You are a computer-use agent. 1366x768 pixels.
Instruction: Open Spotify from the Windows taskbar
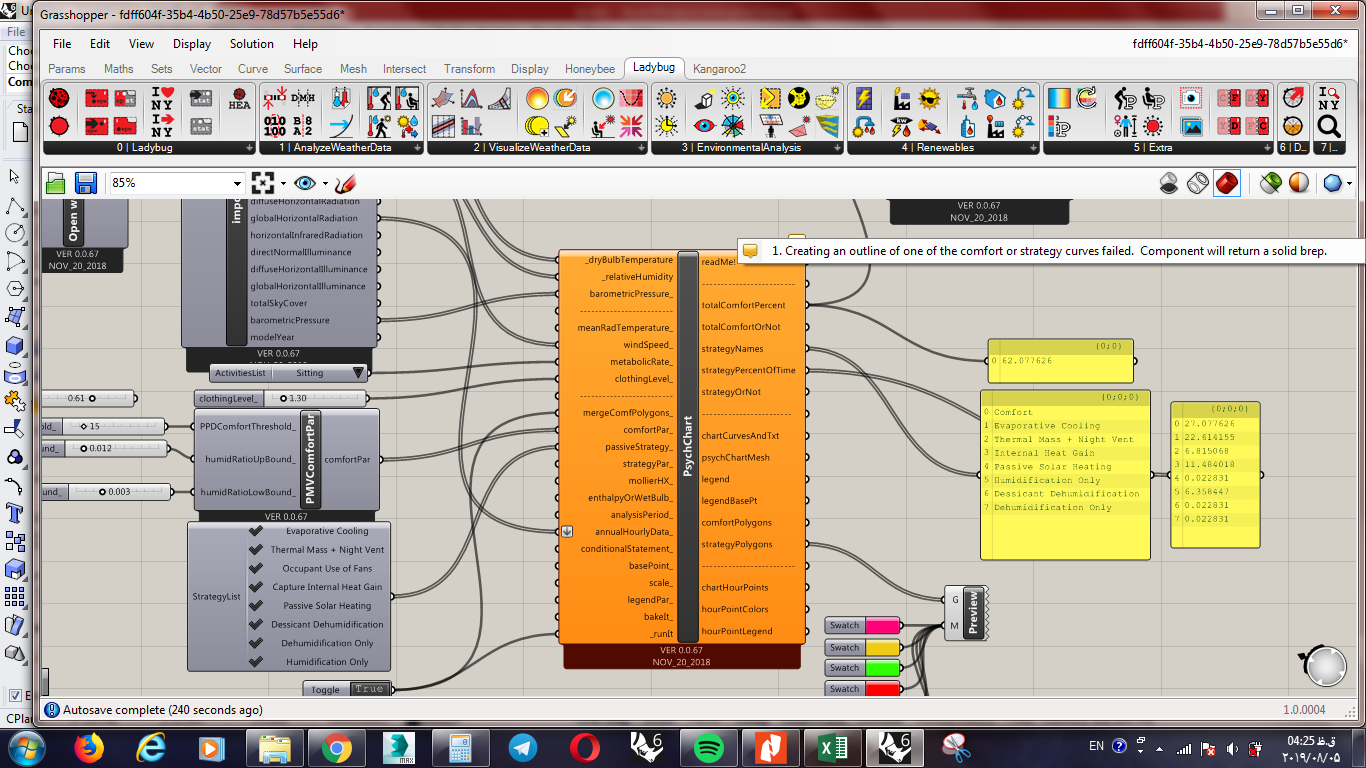click(x=708, y=747)
